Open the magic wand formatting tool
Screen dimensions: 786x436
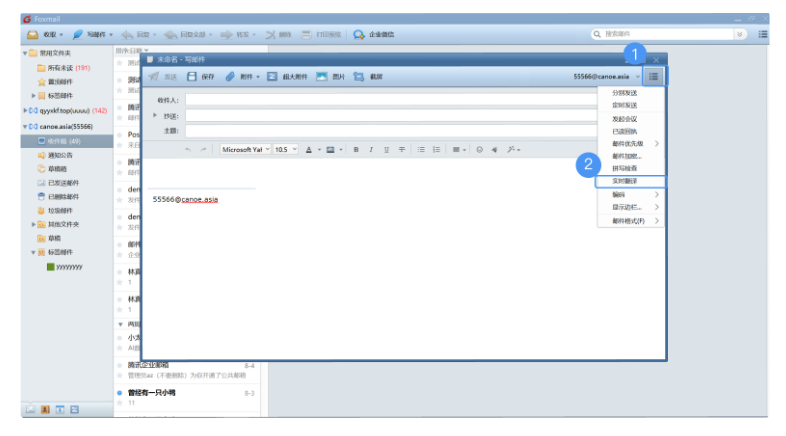click(511, 149)
